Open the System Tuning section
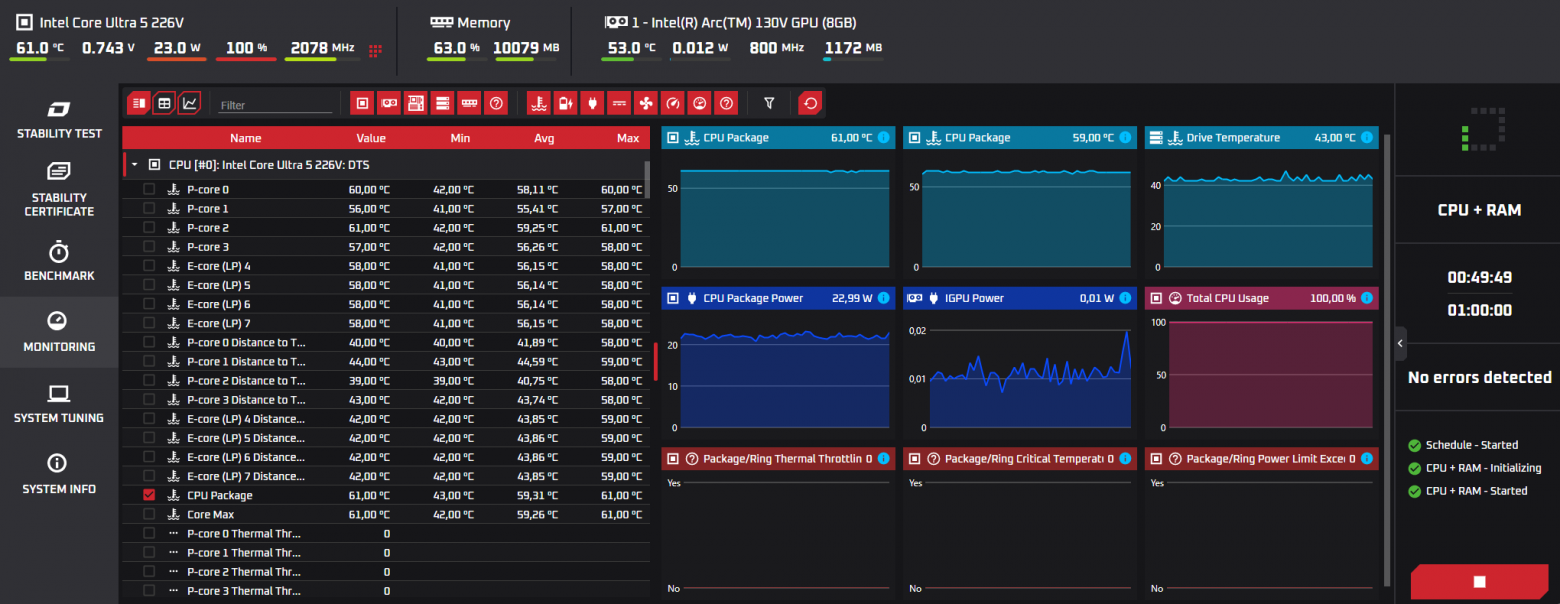This screenshot has height=604, width=1560. pos(59,404)
